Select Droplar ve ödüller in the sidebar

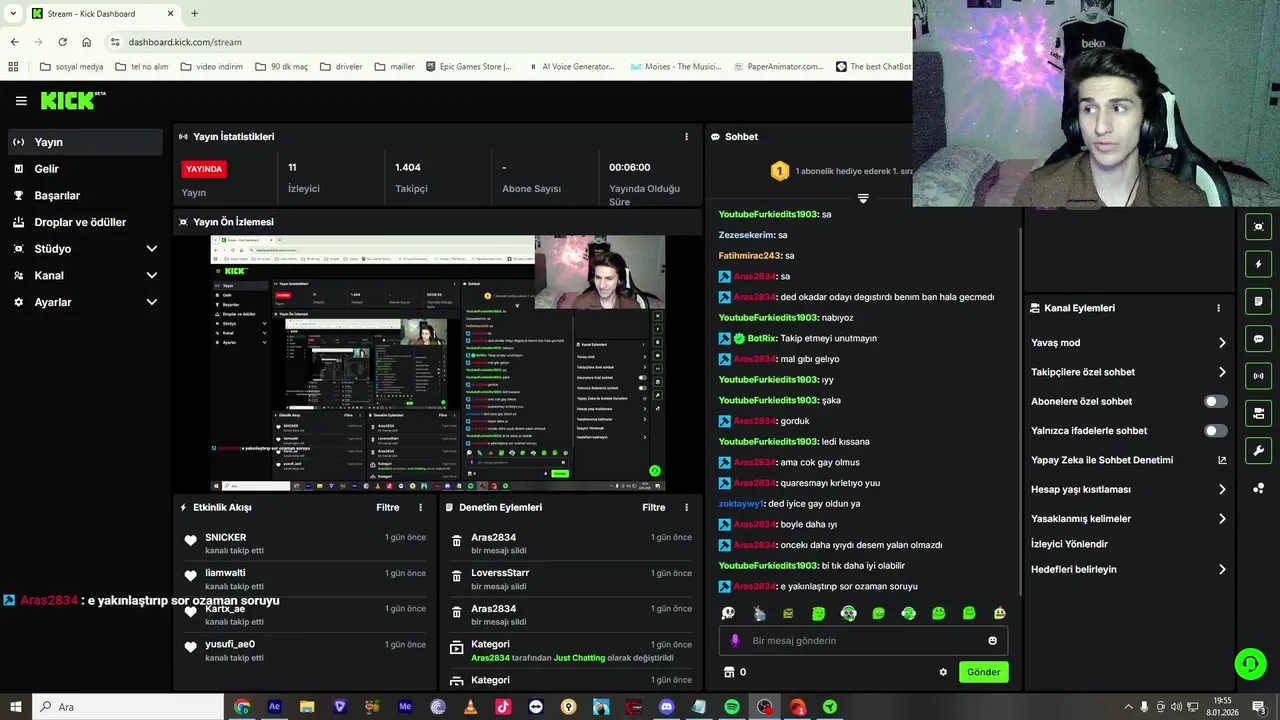(85, 222)
